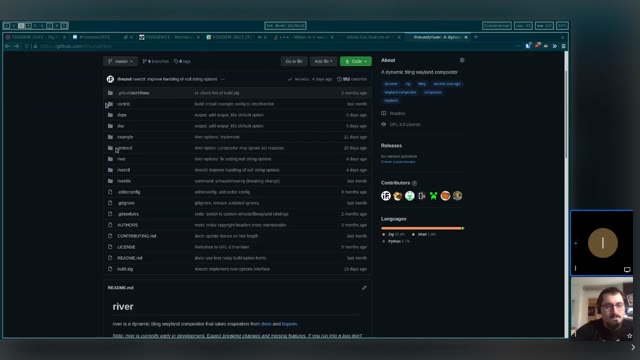640x360 pixels.
Task: Open the .editorconfig file
Action: (x=129, y=192)
